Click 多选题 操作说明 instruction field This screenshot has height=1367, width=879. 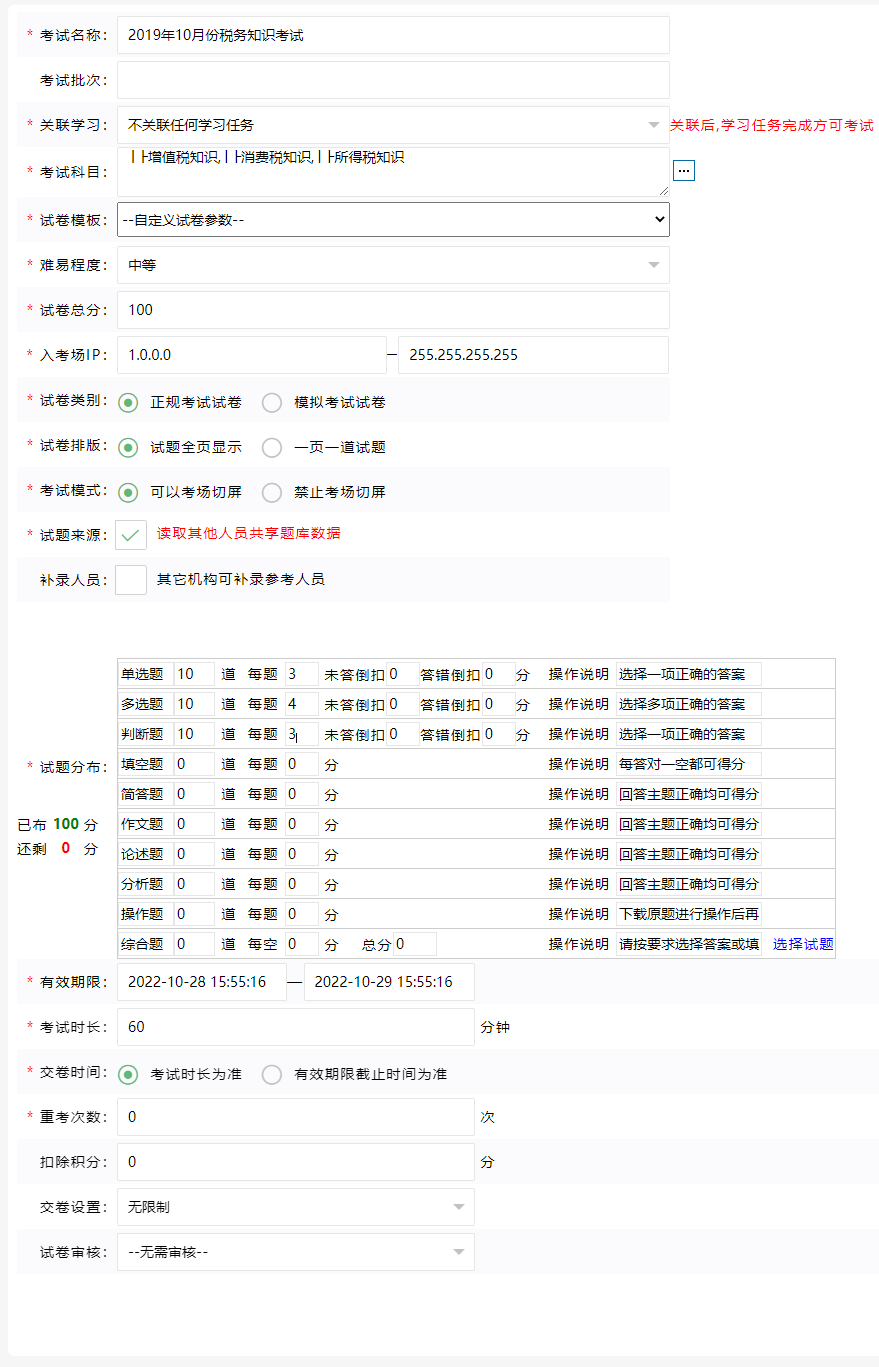click(689, 704)
